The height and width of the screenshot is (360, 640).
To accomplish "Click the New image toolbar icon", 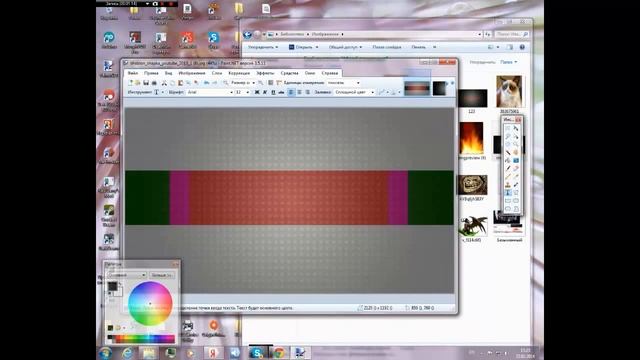I will (x=130, y=83).
